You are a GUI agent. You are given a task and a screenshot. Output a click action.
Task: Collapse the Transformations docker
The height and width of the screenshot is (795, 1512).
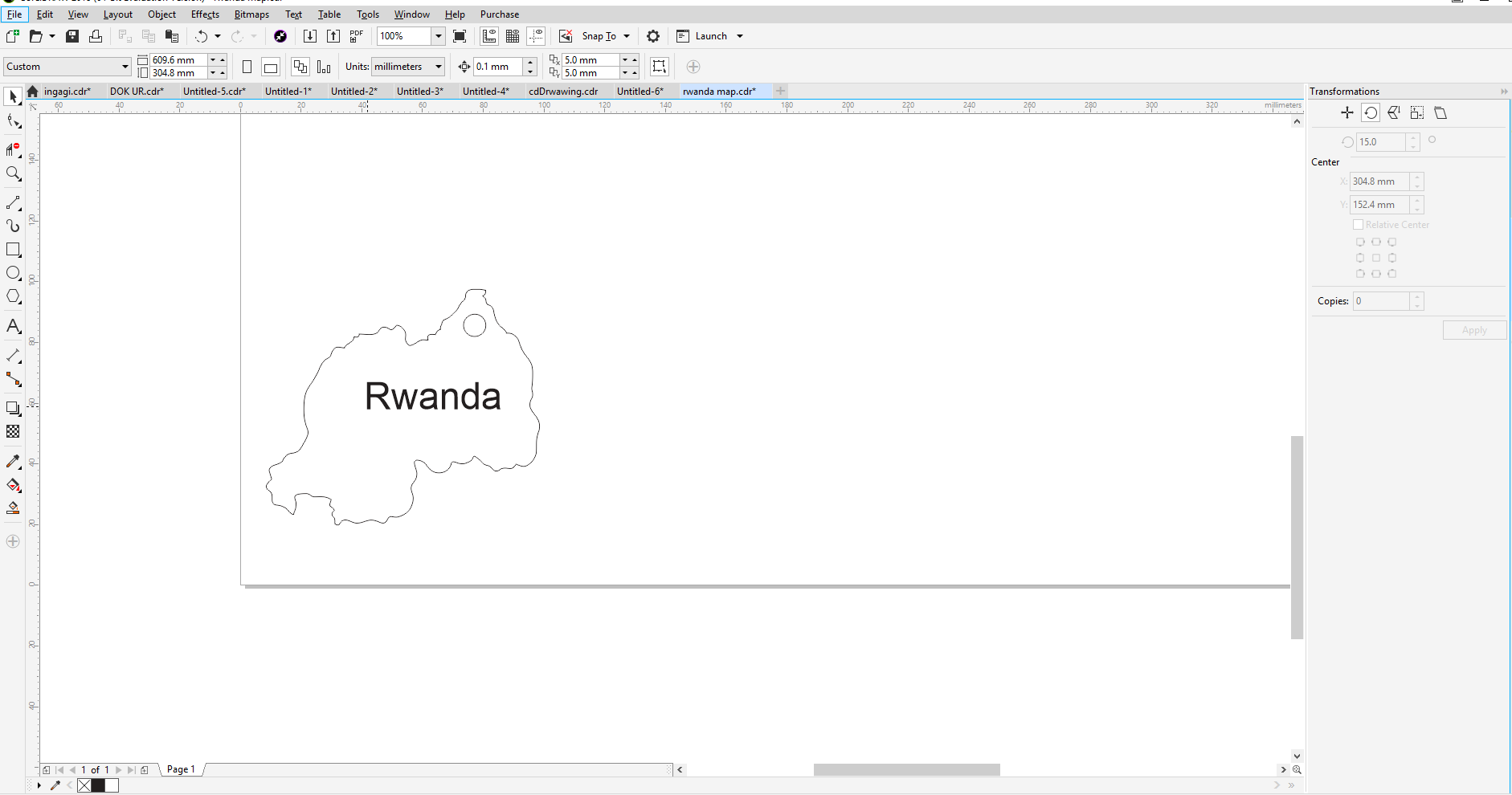(x=1504, y=92)
